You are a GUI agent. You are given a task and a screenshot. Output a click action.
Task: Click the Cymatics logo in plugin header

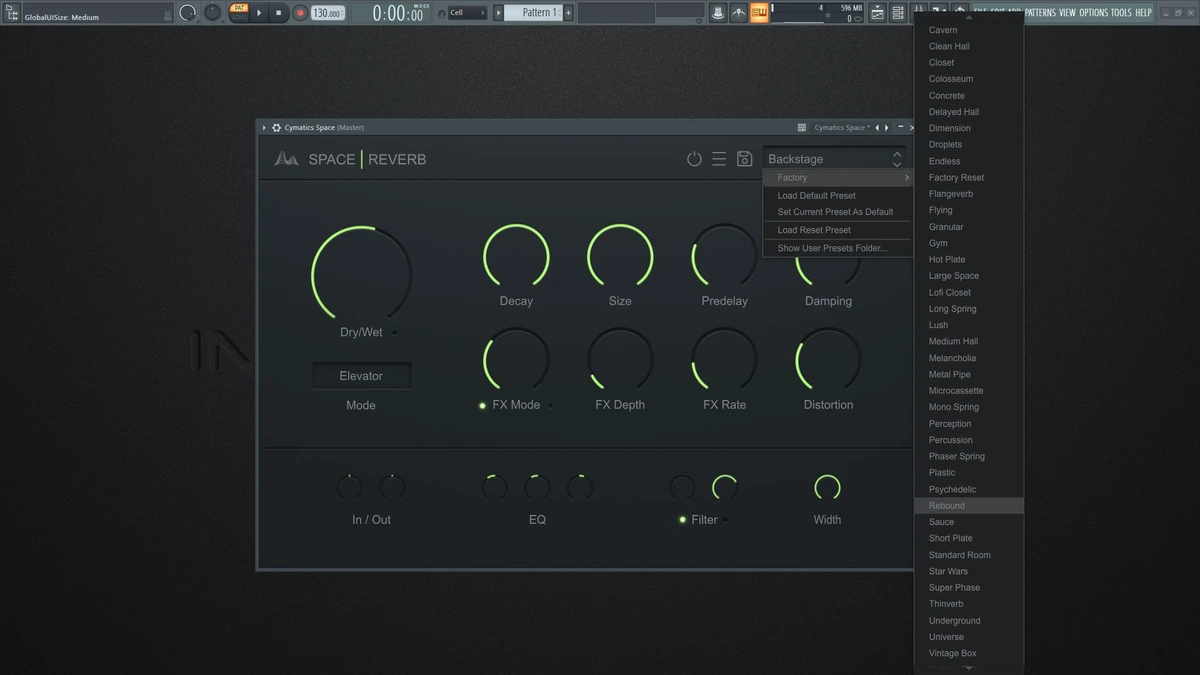[287, 159]
